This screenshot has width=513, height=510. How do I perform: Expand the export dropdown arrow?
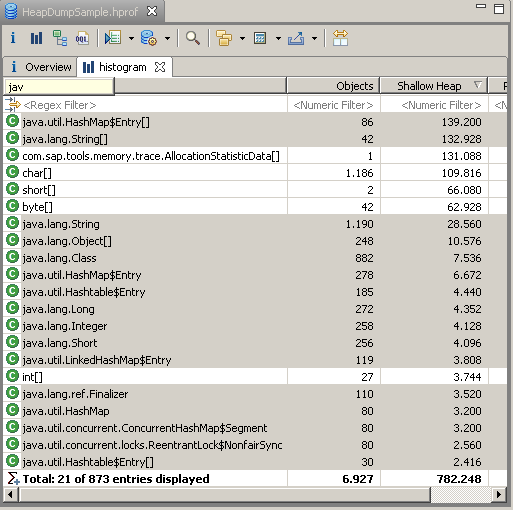pyautogui.click(x=314, y=39)
